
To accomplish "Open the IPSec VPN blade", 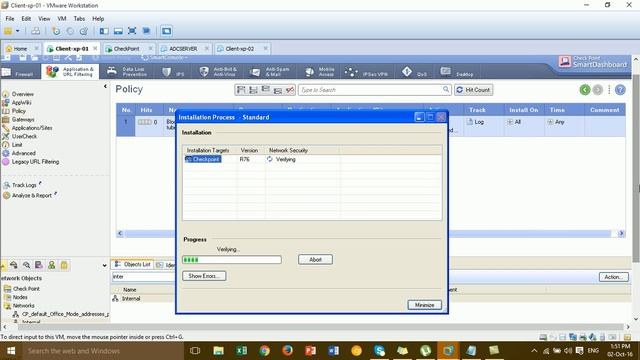I will point(366,73).
